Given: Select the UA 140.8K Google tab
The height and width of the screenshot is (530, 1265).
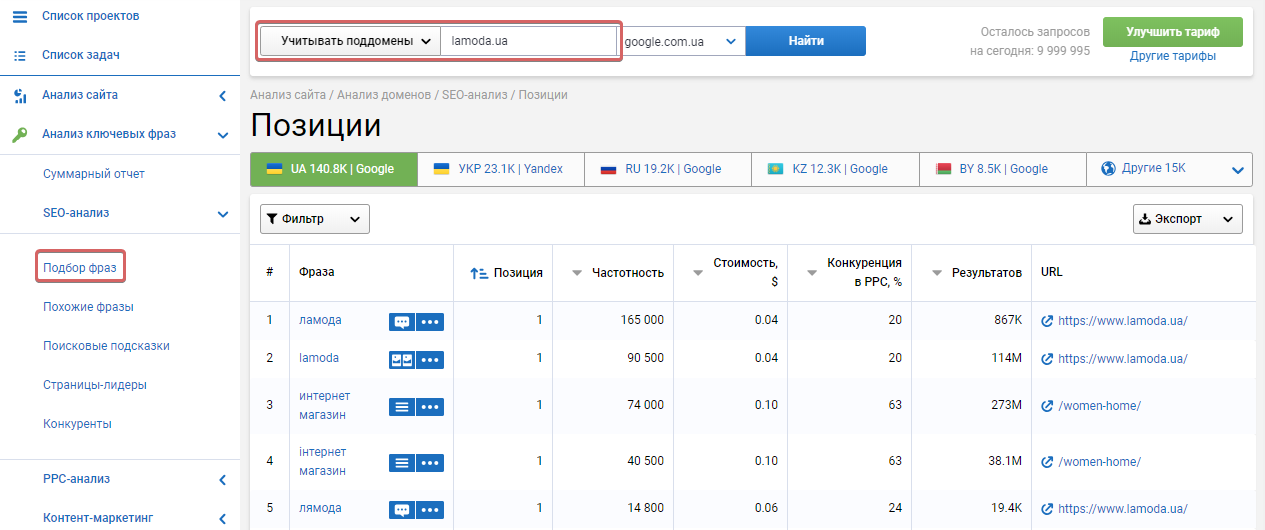Looking at the screenshot, I should tap(333, 169).
